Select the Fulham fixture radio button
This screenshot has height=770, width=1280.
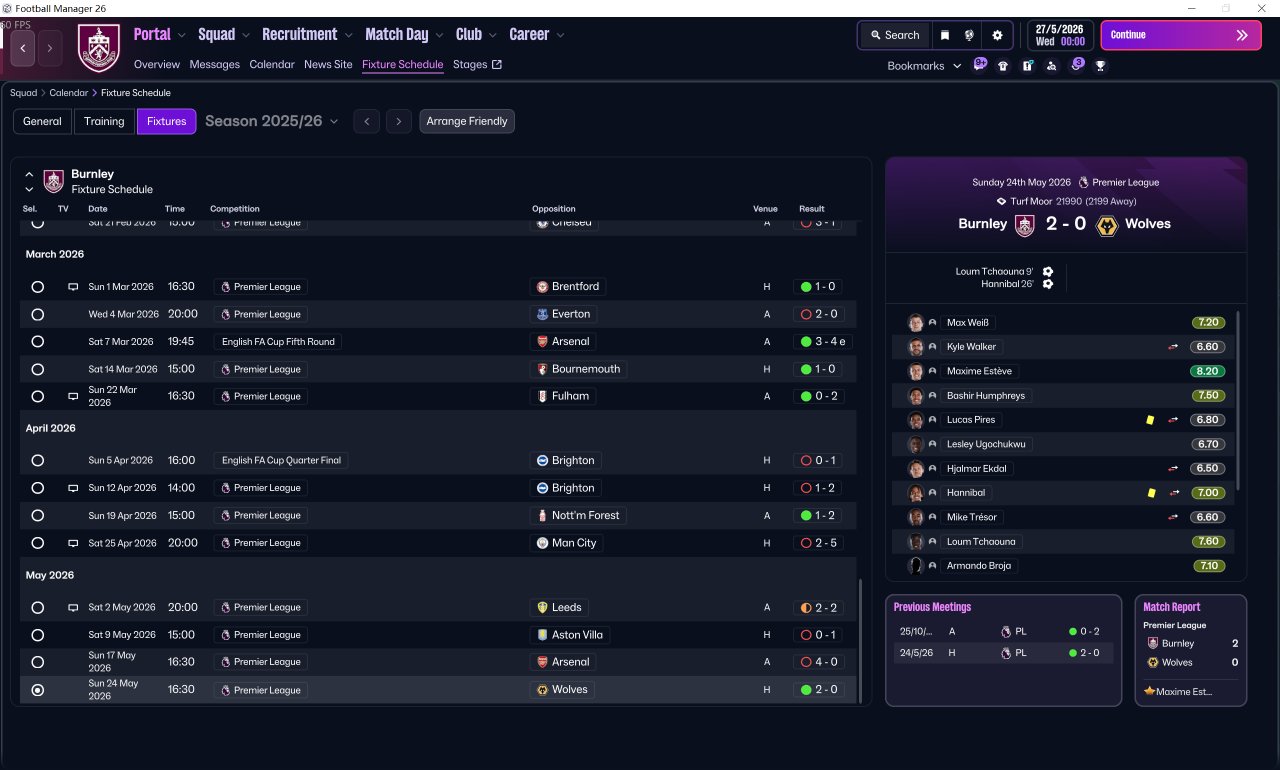(x=38, y=396)
